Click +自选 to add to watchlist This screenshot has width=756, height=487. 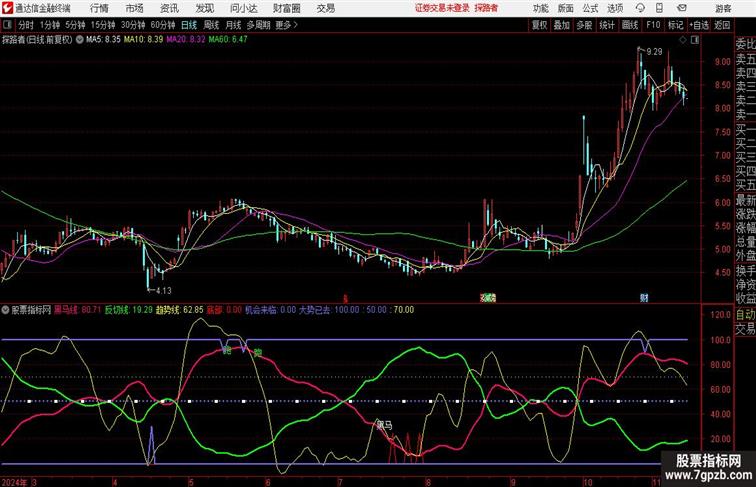pyautogui.click(x=699, y=25)
